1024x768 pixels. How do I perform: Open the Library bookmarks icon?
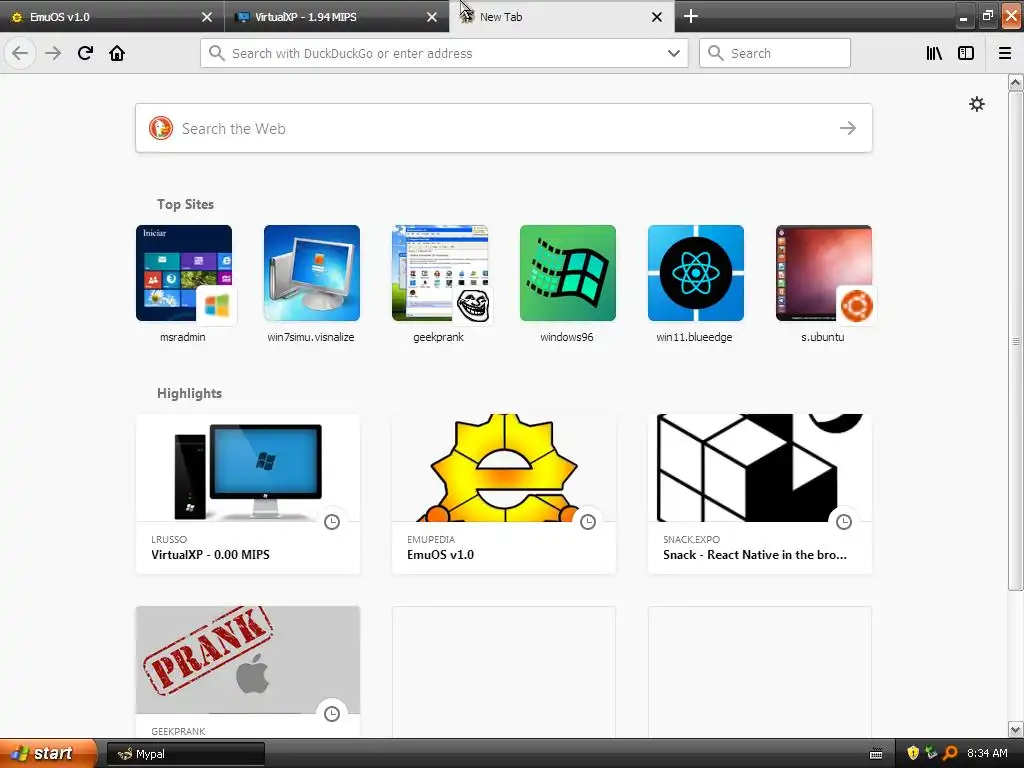pos(934,53)
